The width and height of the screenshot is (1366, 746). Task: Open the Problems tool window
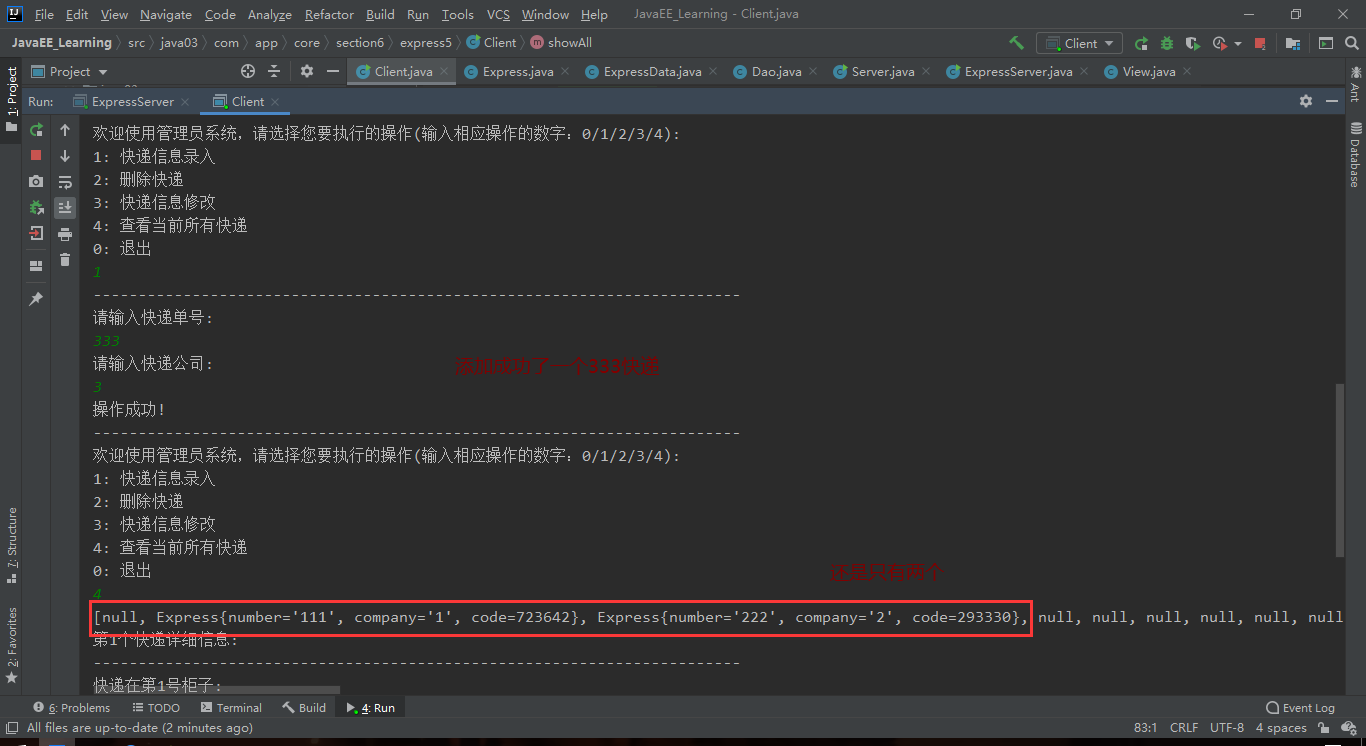[72, 707]
